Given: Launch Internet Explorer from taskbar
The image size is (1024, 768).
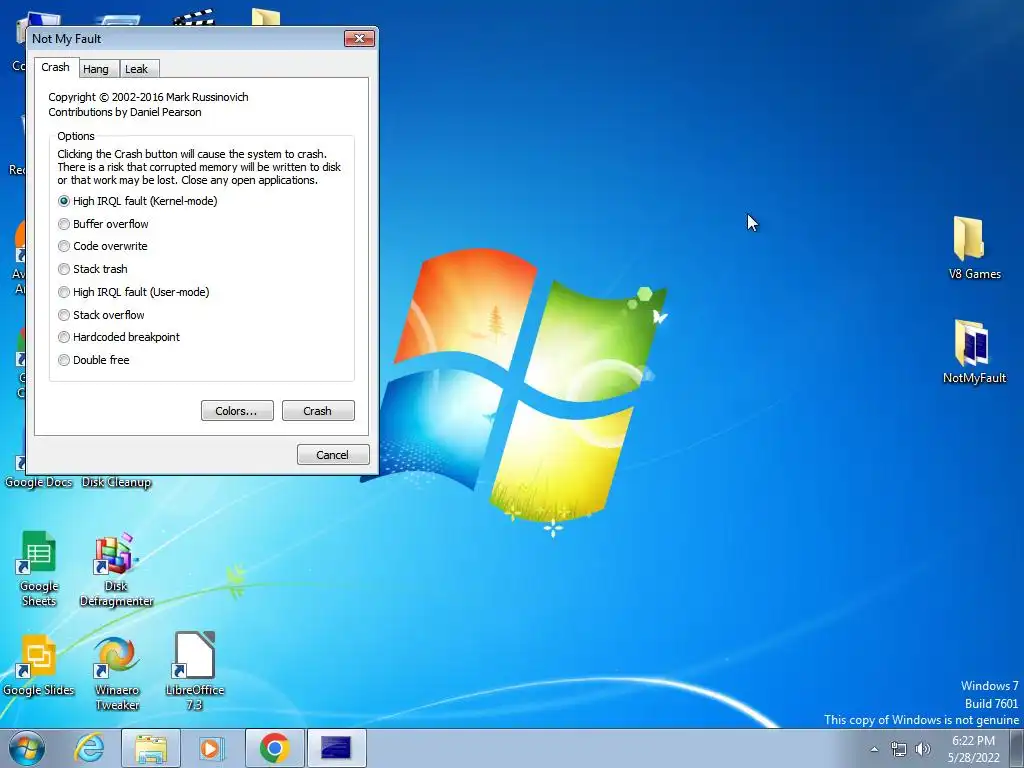Looking at the screenshot, I should pyautogui.click(x=89, y=748).
